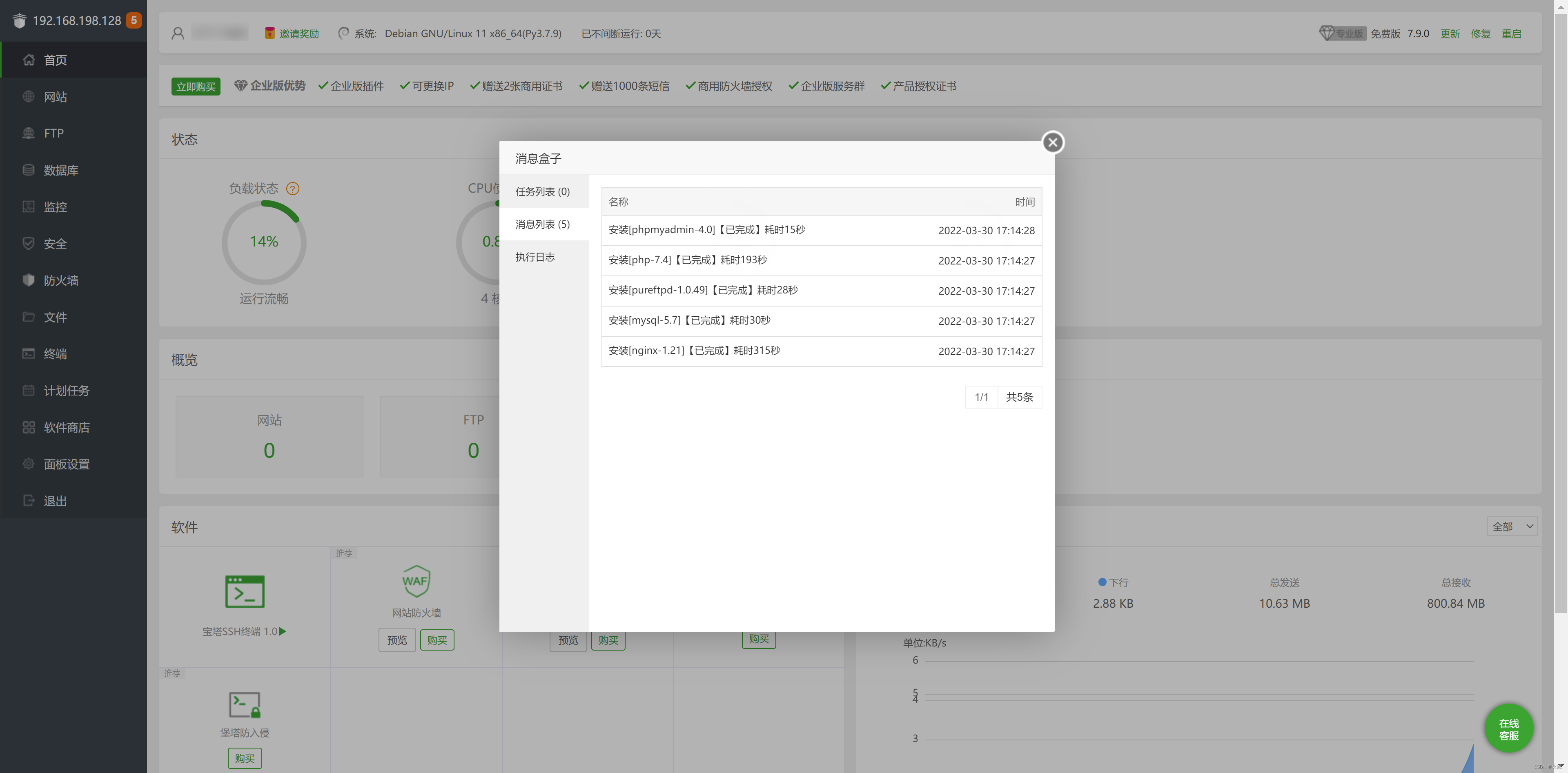Click the database icon beside 数据库

pos(29,170)
